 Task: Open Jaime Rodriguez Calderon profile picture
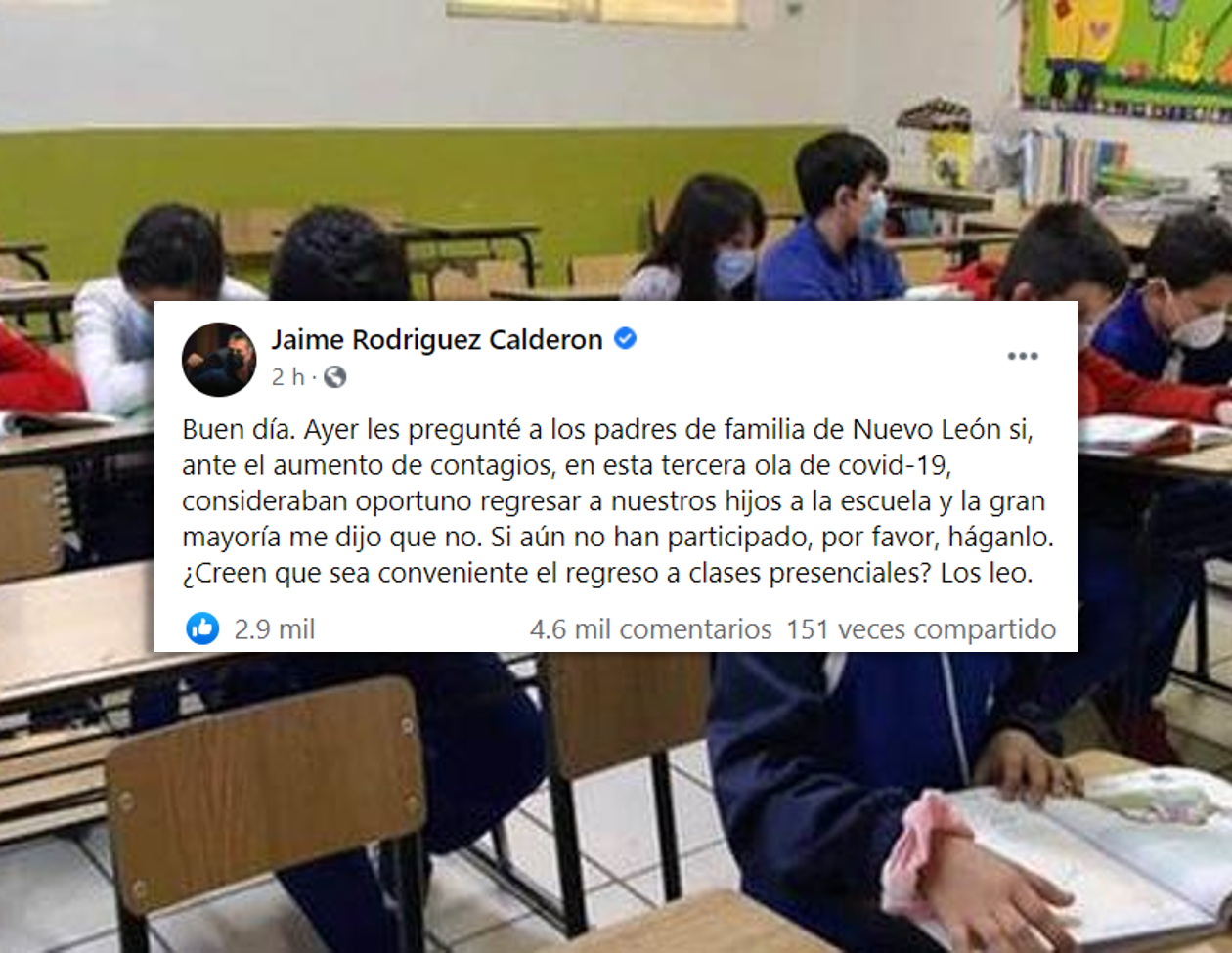(219, 359)
